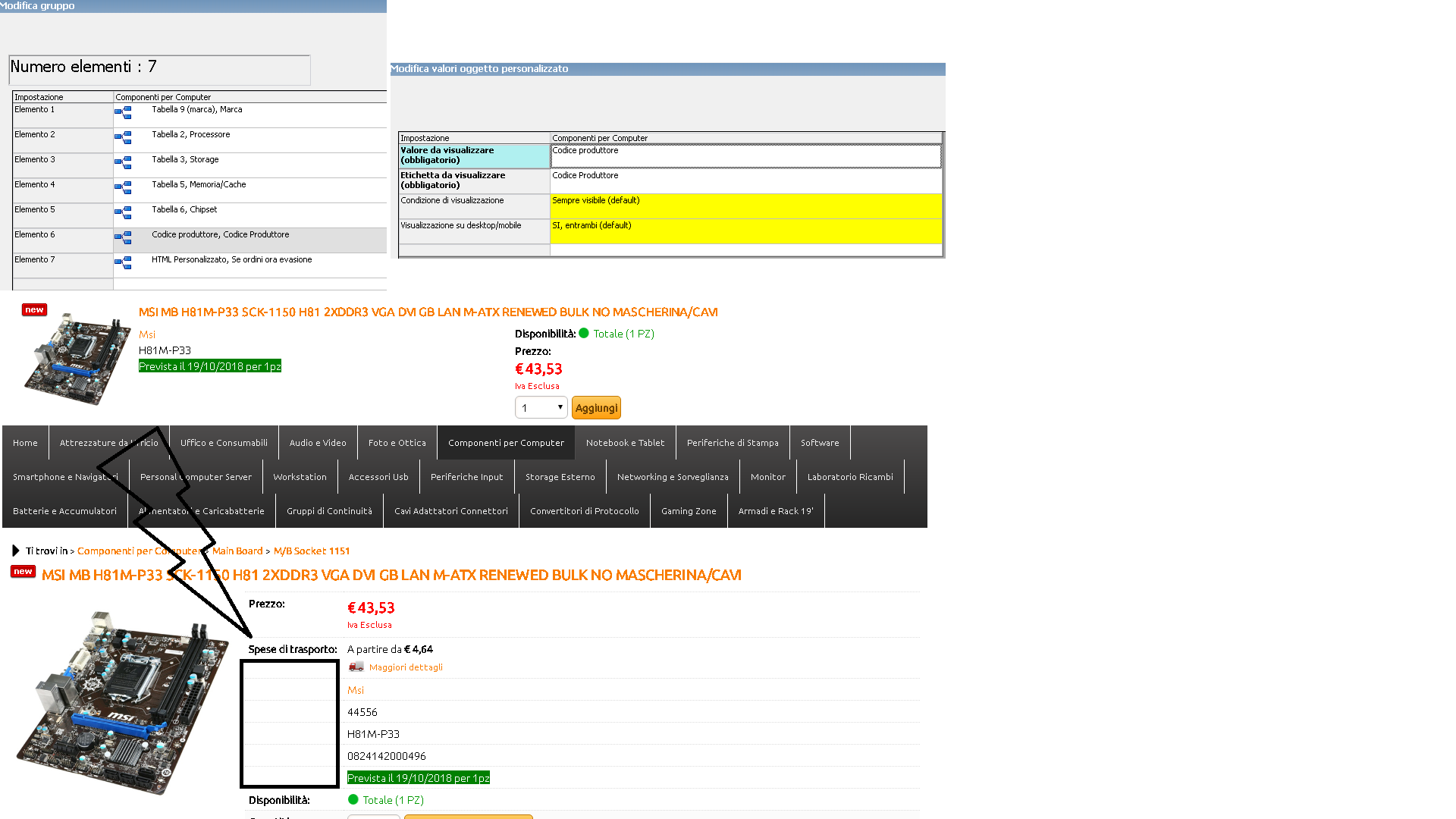Screen dimensions: 1456x819
Task: Click the large motherboard product image
Action: [x=123, y=701]
